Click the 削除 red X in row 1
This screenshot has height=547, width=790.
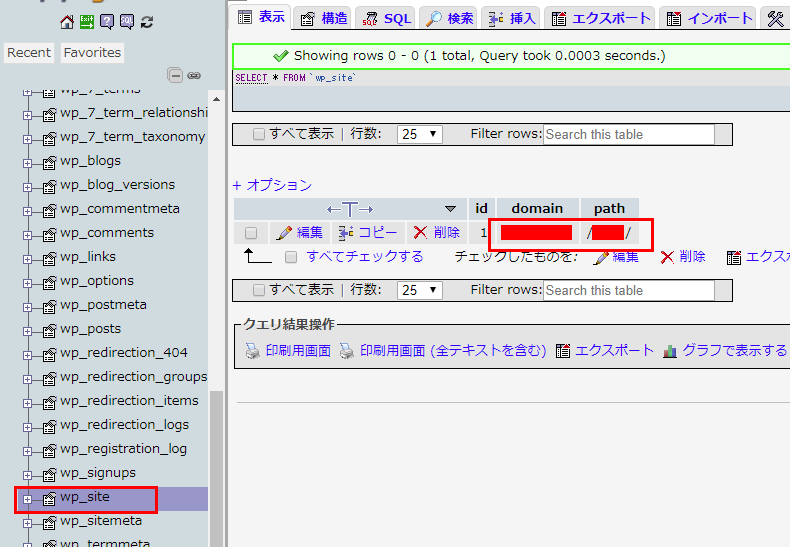tap(421, 232)
